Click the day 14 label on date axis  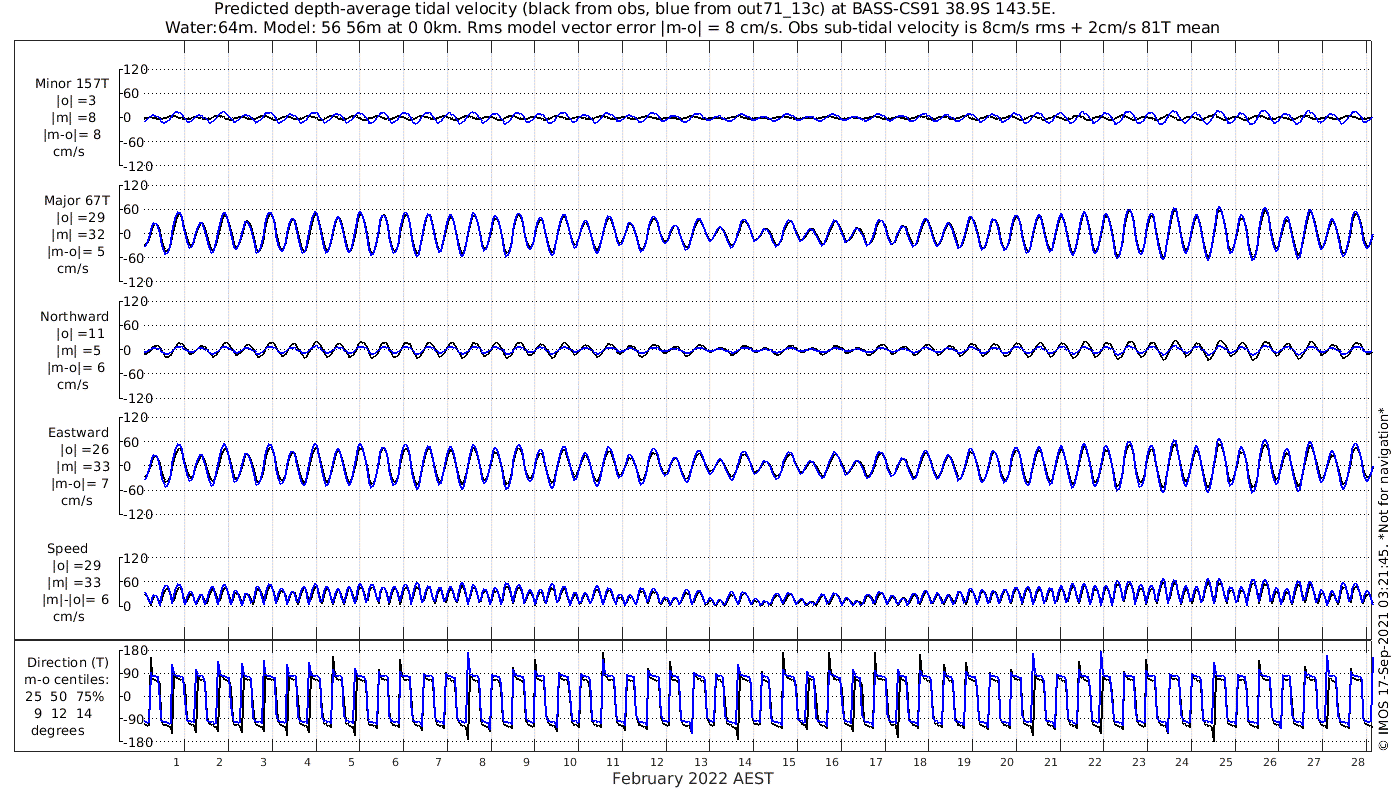(745, 761)
